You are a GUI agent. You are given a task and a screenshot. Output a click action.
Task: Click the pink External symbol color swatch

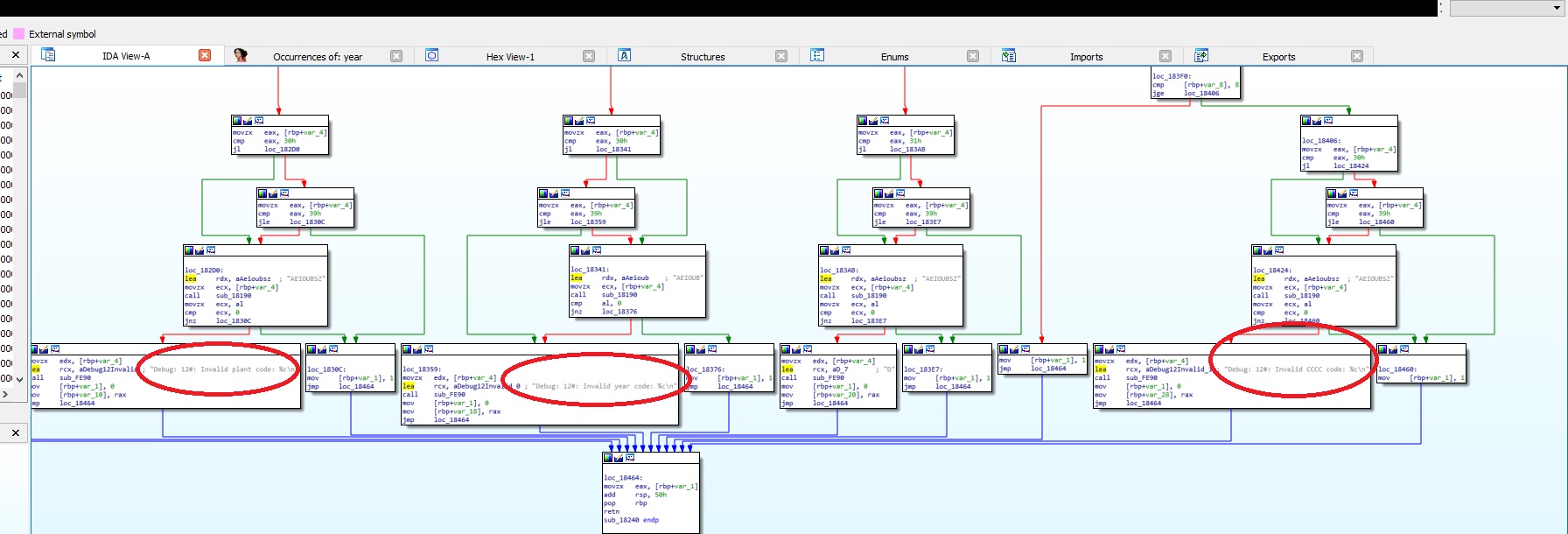(x=18, y=34)
